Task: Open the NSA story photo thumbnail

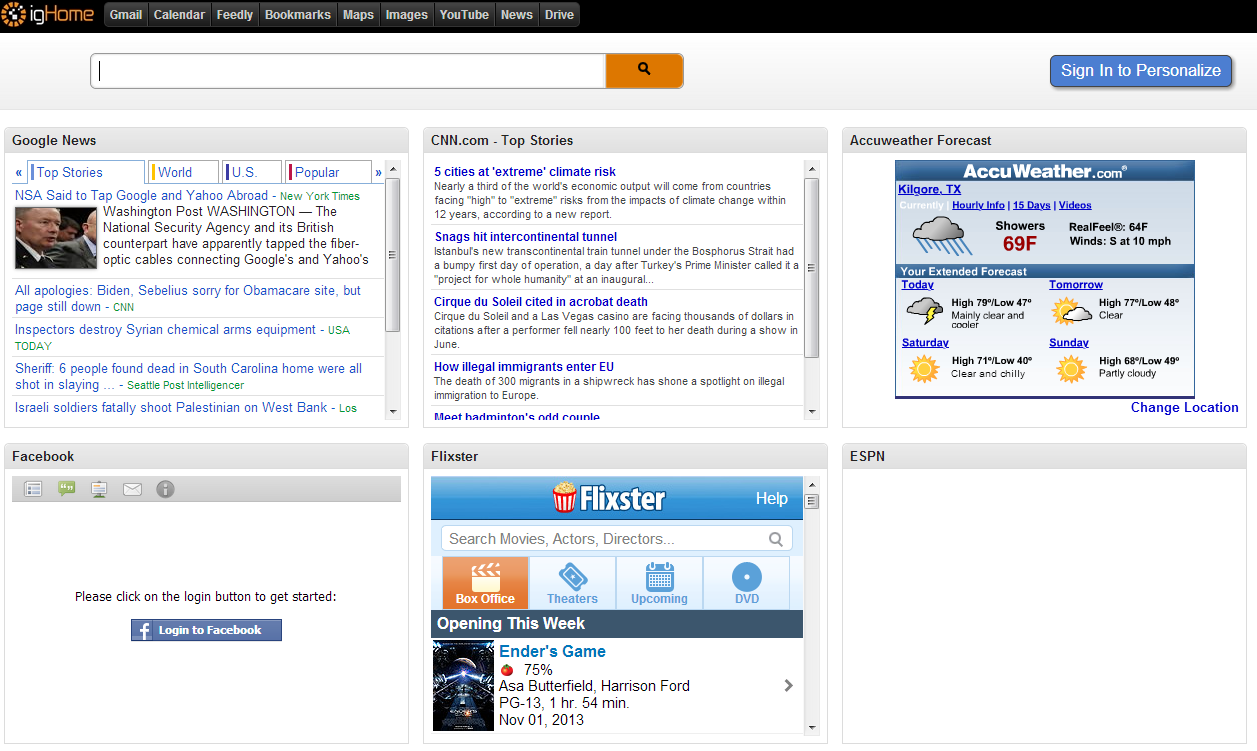Action: pyautogui.click(x=56, y=237)
